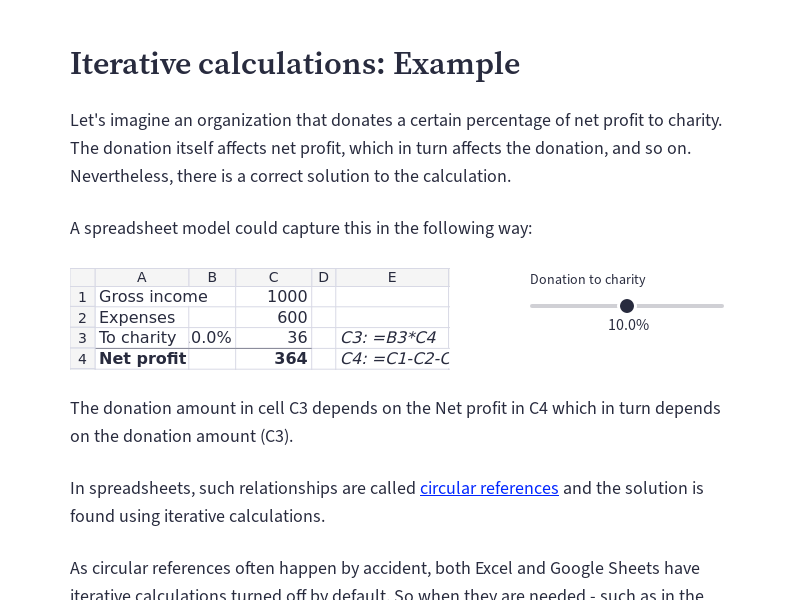Click the 'circular references' hyperlink
This screenshot has height=600, width=800.
pyautogui.click(x=489, y=489)
